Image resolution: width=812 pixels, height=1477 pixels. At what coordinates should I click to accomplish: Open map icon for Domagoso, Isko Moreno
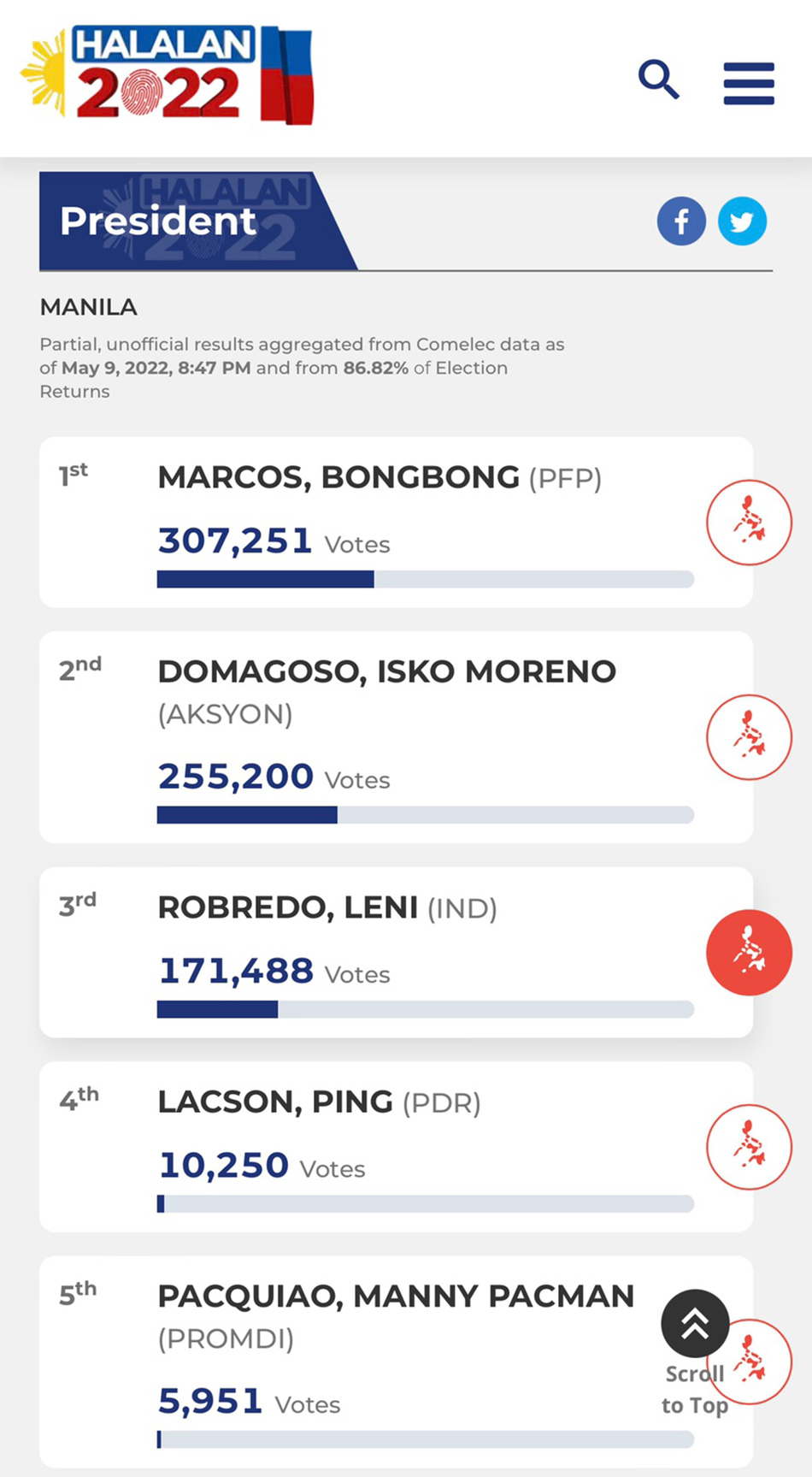pyautogui.click(x=749, y=737)
